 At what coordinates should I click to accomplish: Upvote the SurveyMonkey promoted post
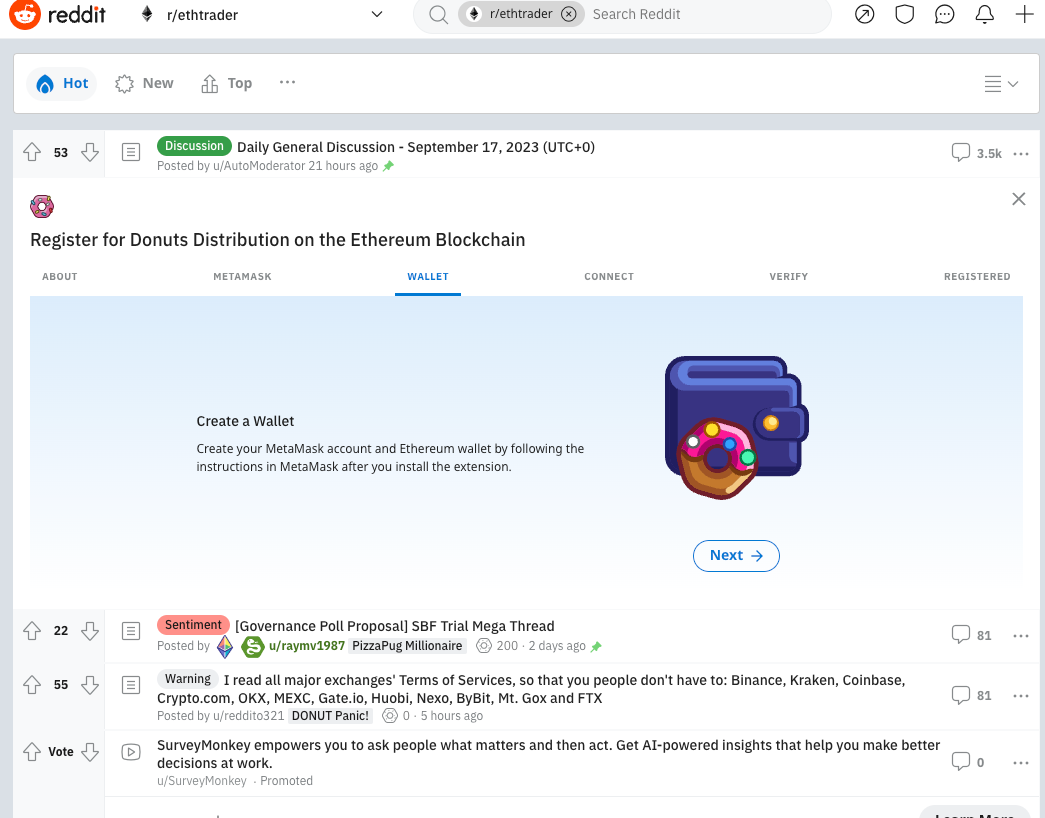[32, 752]
